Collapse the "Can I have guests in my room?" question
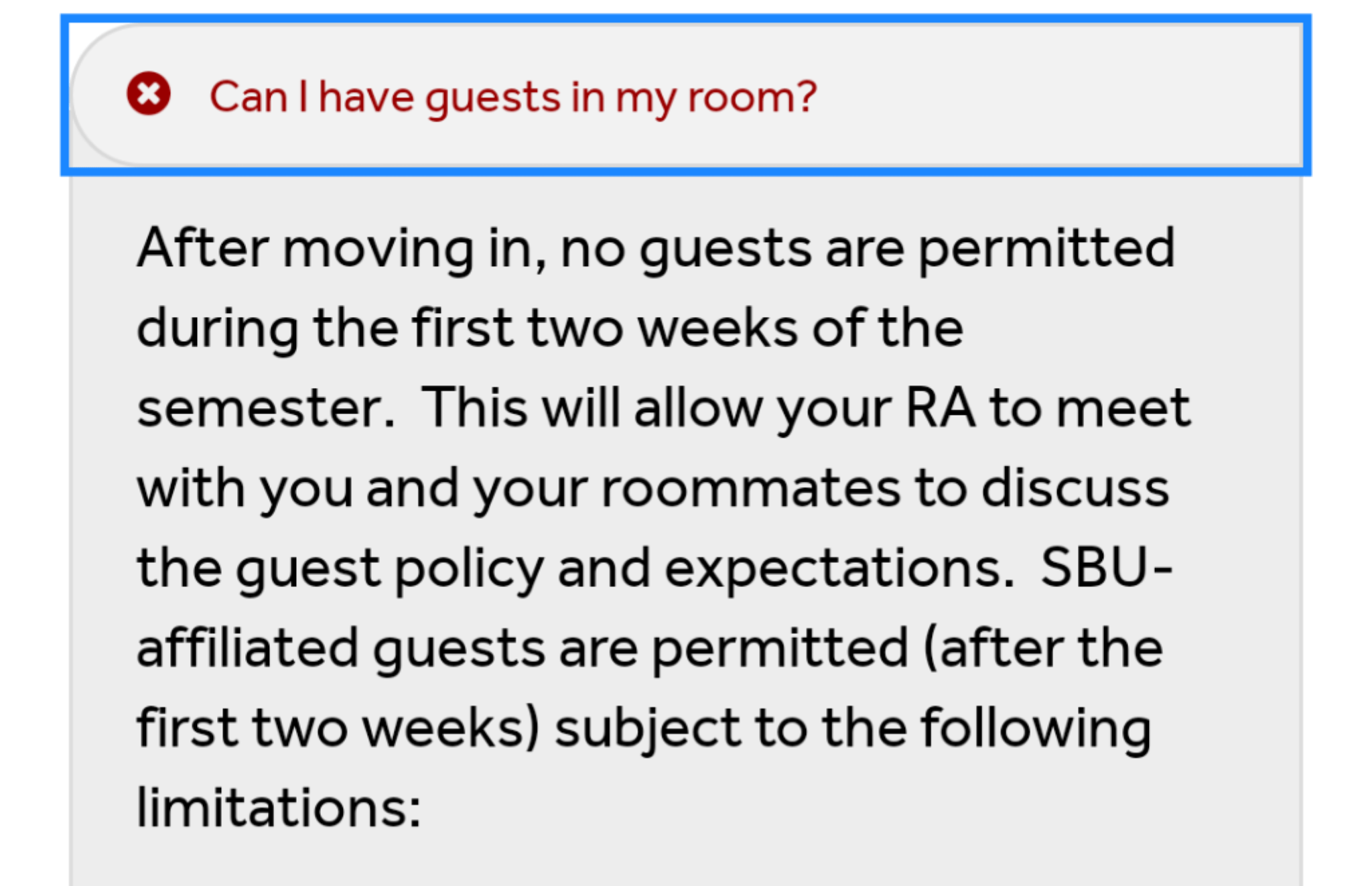 click(685, 95)
